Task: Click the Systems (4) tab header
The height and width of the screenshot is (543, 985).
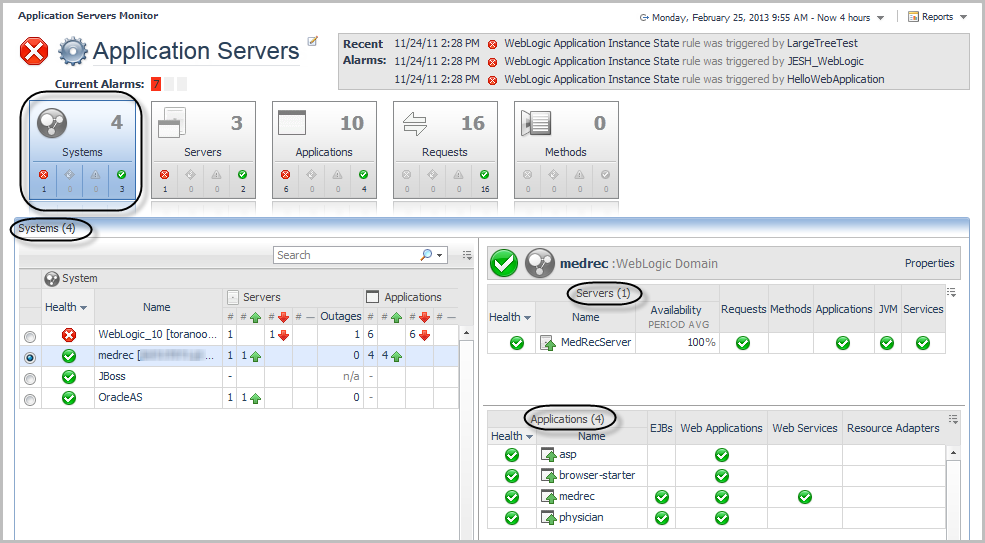Action: pyautogui.click(x=47, y=228)
